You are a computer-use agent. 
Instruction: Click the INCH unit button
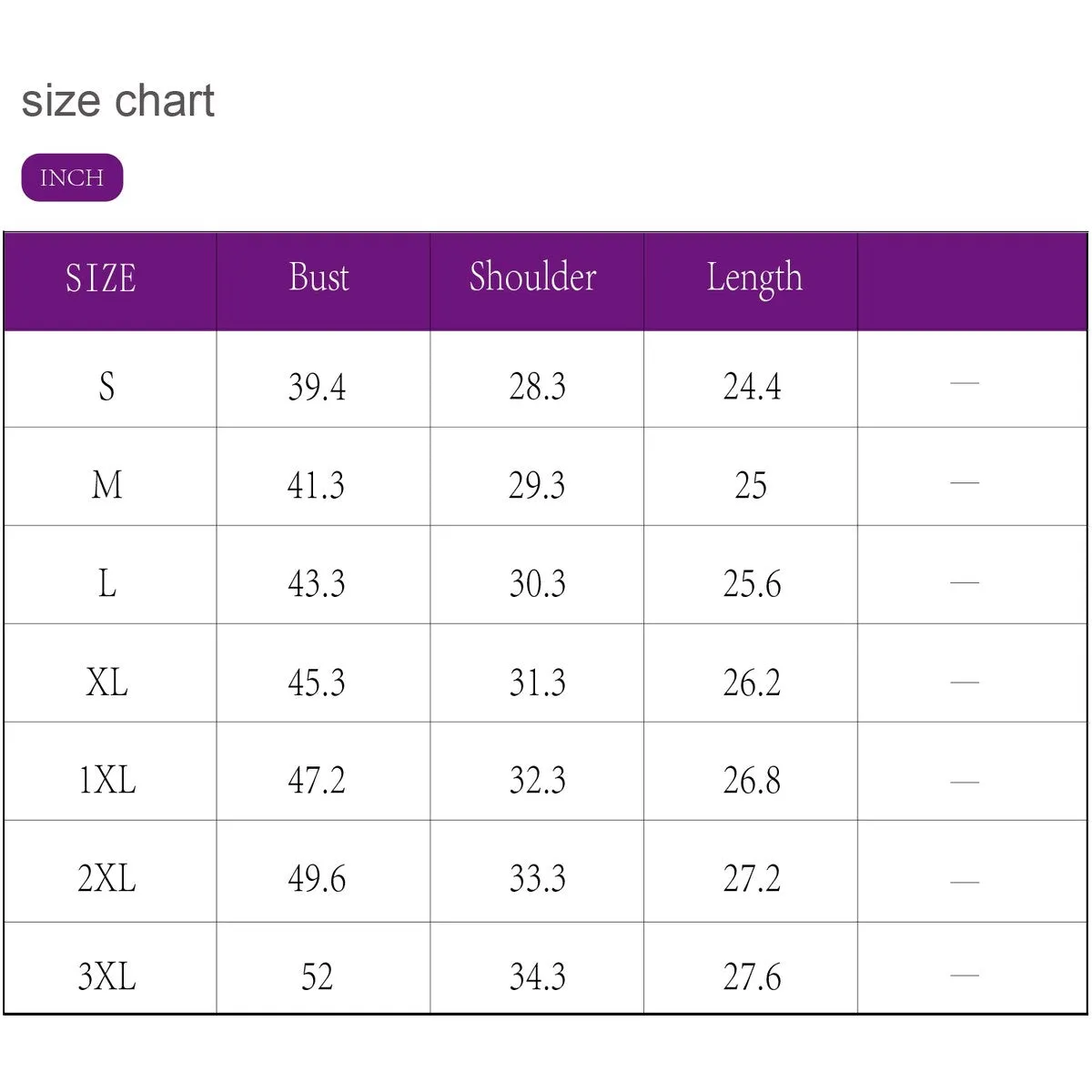point(72,177)
